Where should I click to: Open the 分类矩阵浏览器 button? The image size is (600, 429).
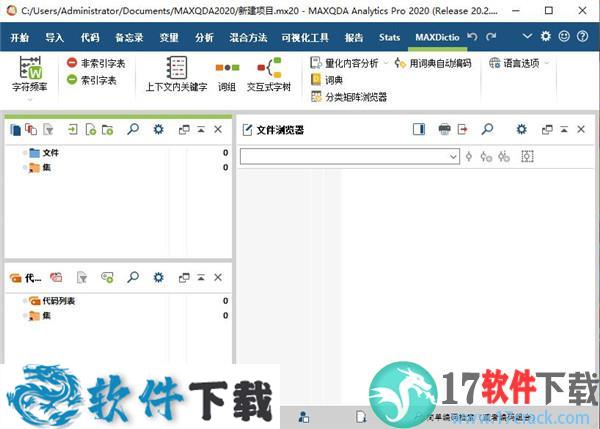(348, 97)
